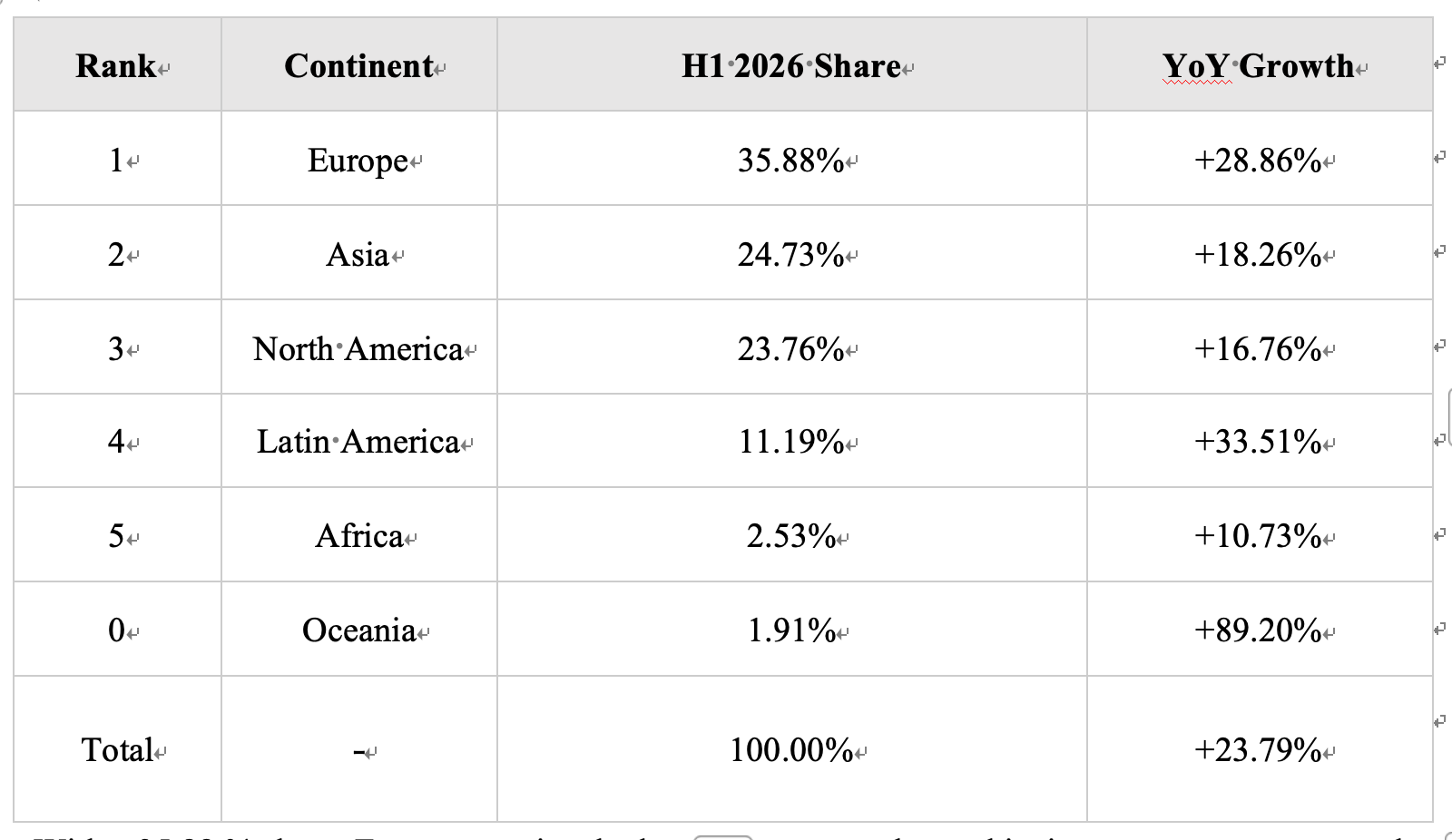Click the +89.20% growth value
This screenshot has width=1452, height=840.
point(1258,630)
